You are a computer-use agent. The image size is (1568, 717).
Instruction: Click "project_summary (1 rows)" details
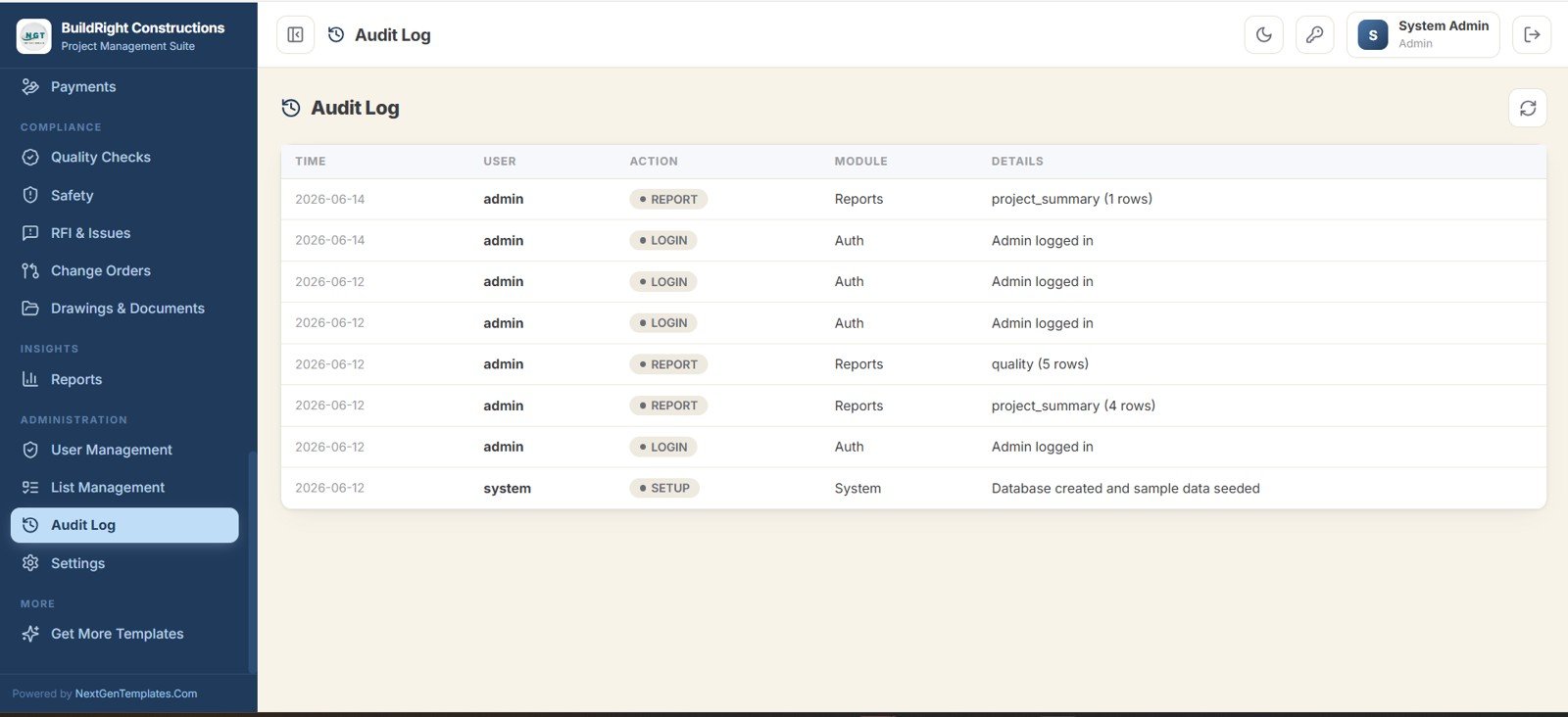tap(1072, 199)
